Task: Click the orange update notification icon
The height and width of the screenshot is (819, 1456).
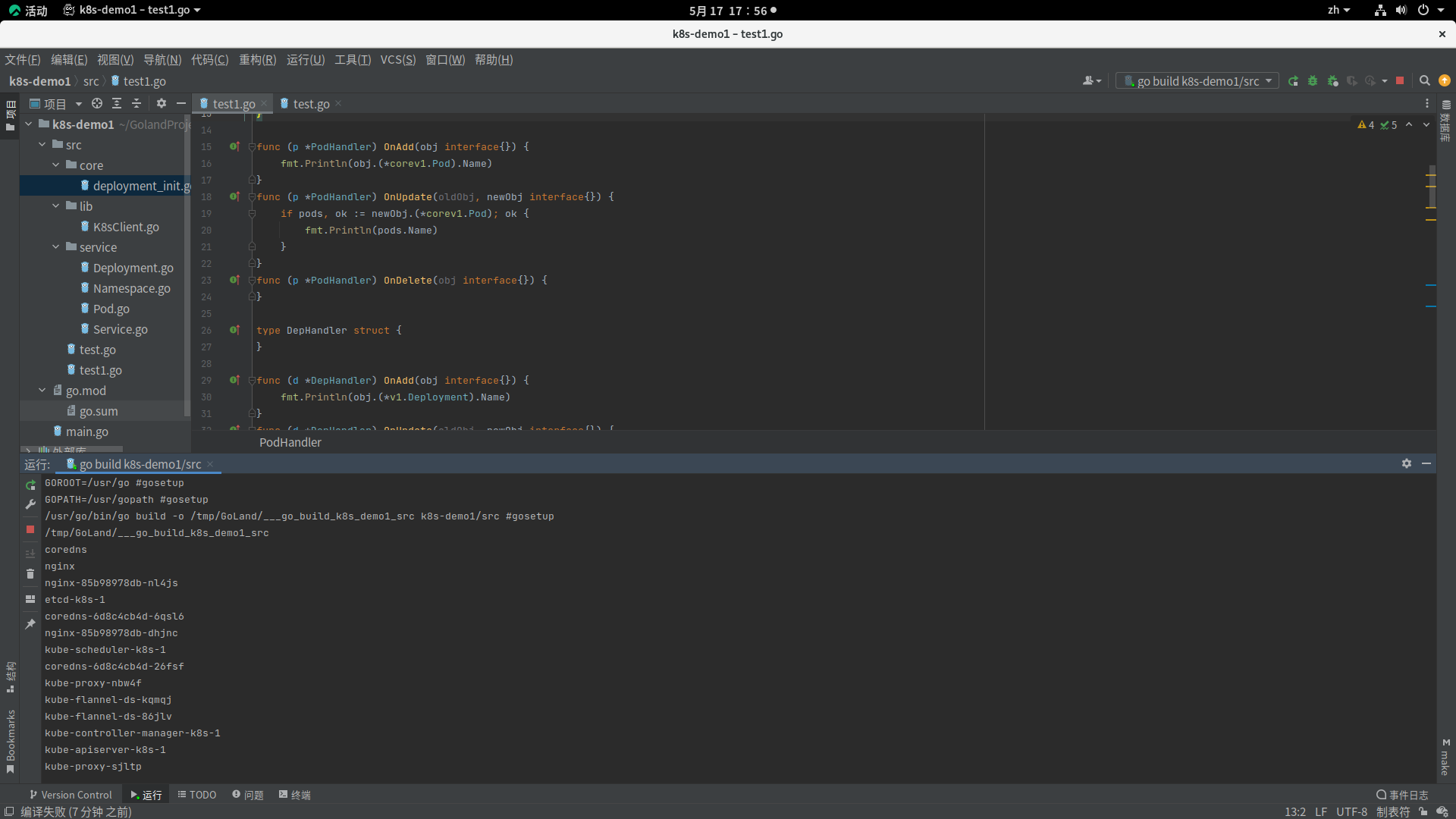Action: 1445,81
